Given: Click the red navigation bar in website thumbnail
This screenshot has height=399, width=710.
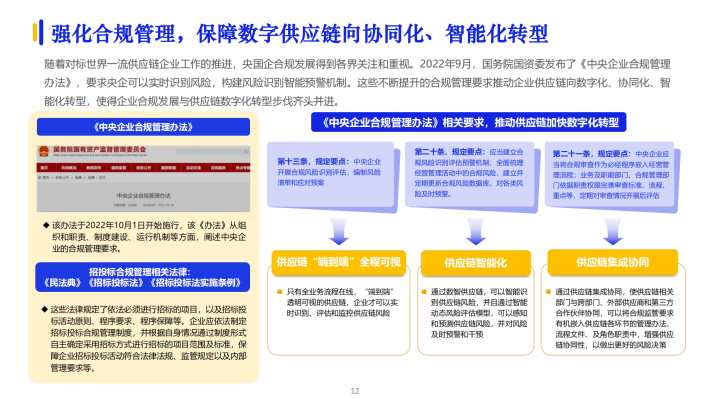Looking at the screenshot, I should click(143, 168).
